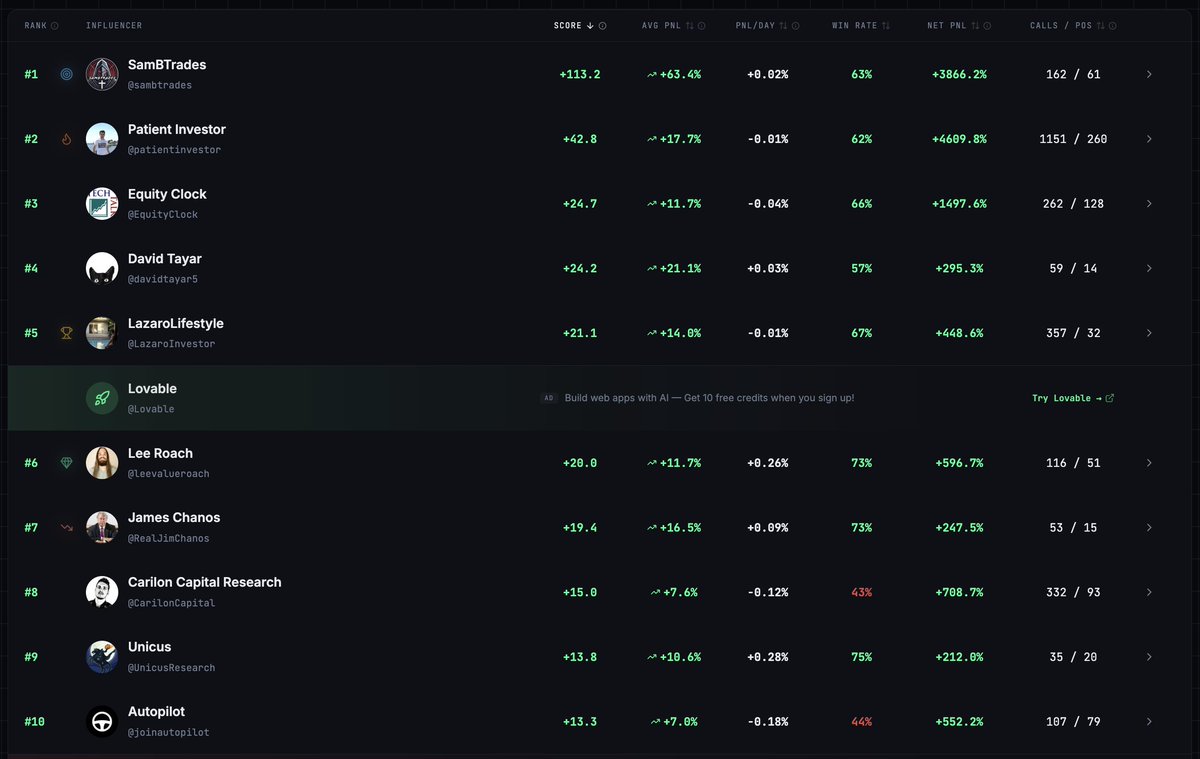Click the fire streak badge beside Patient Investor
The image size is (1200, 759).
pyautogui.click(x=66, y=139)
